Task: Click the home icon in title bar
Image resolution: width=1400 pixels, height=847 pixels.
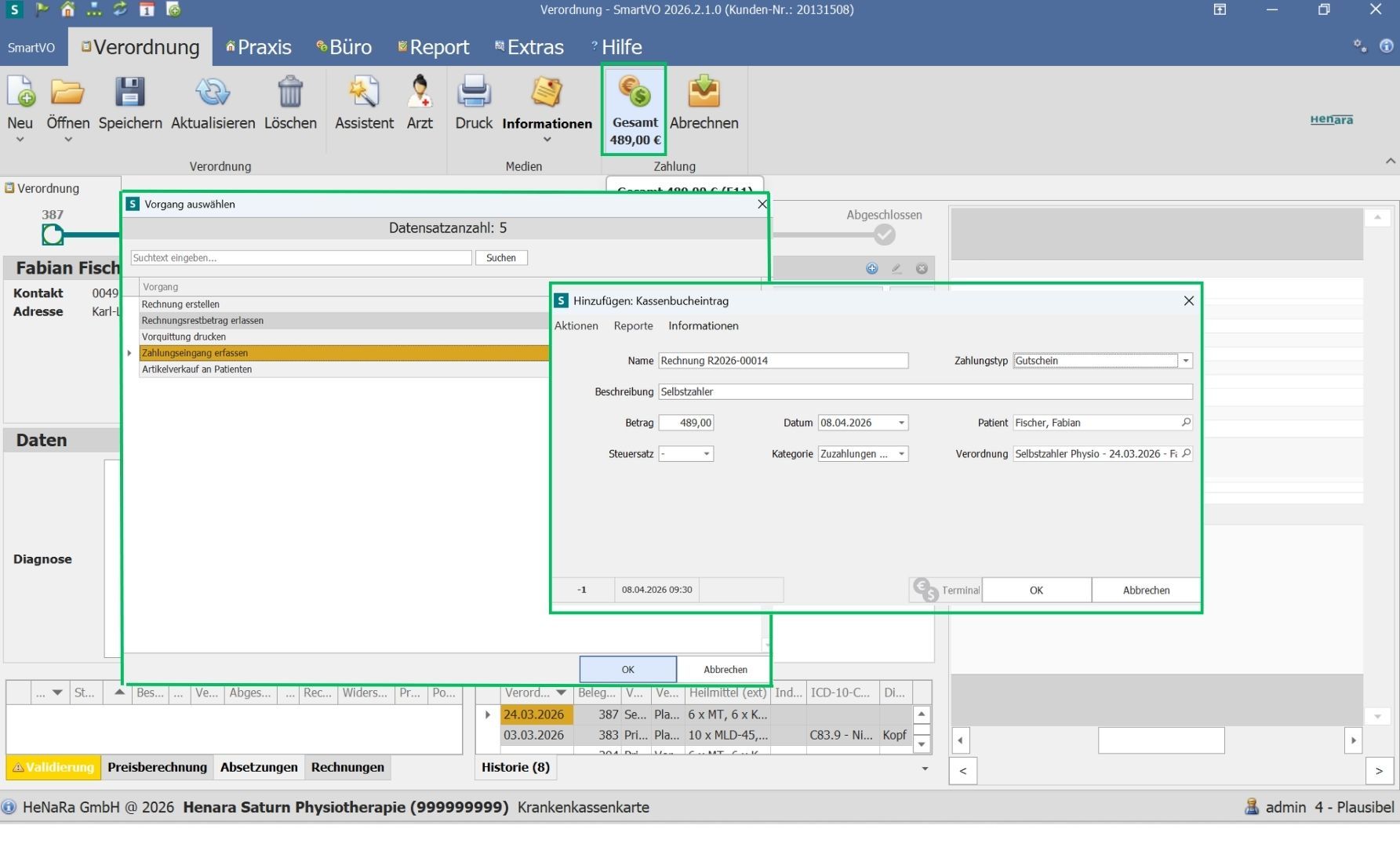Action: pyautogui.click(x=68, y=9)
